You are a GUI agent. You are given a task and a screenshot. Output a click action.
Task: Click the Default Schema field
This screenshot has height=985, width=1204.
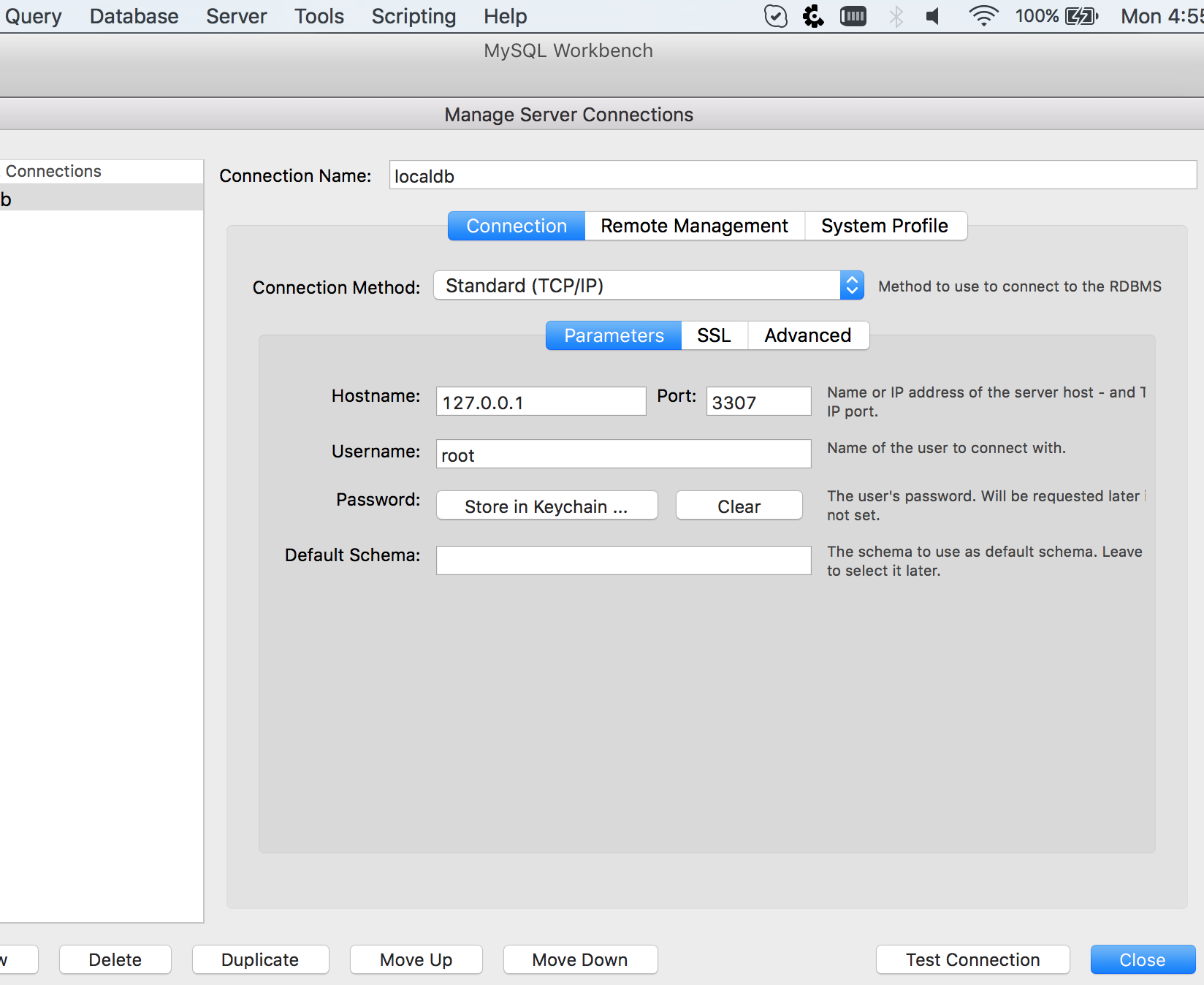(624, 560)
